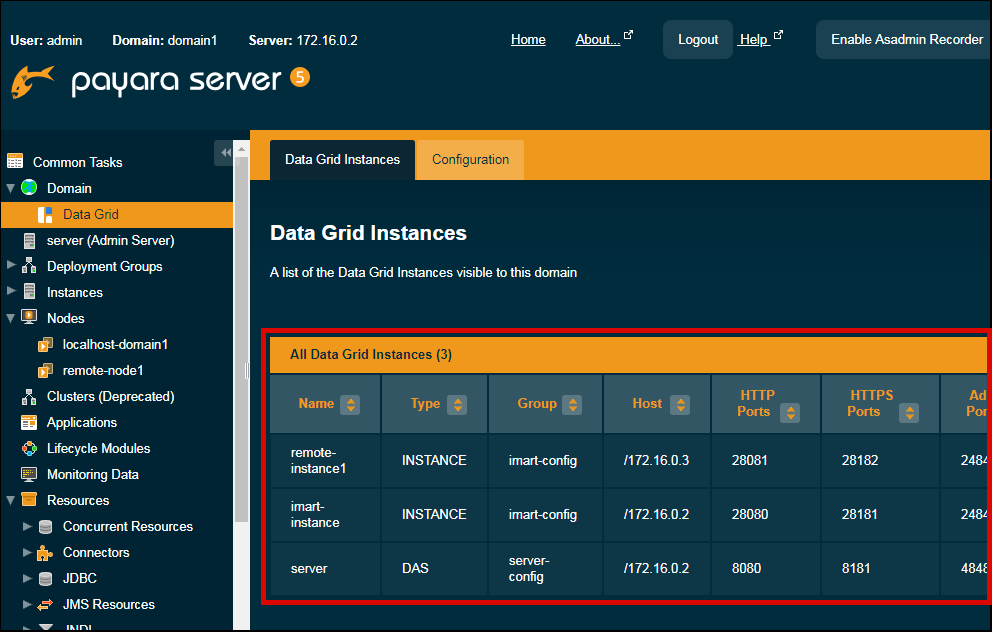Collapse the sidebar with the double-arrow icon
Screen dimensions: 992x632
pos(228,152)
